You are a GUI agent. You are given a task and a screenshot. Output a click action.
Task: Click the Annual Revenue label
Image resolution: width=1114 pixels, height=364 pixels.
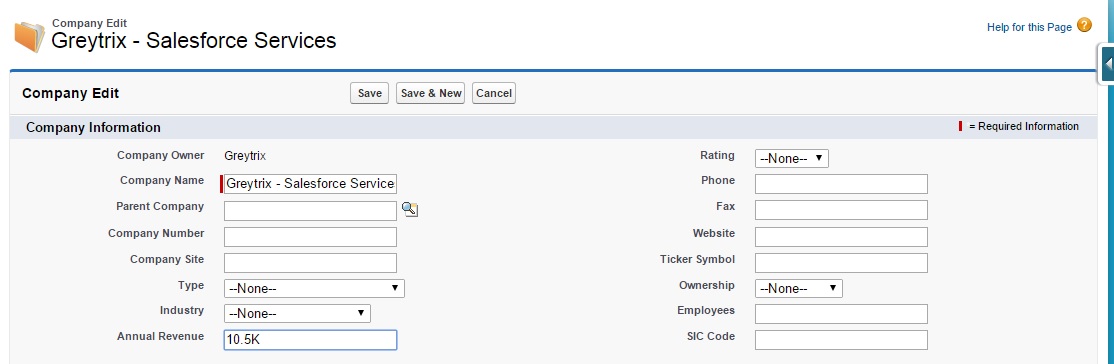pos(161,336)
